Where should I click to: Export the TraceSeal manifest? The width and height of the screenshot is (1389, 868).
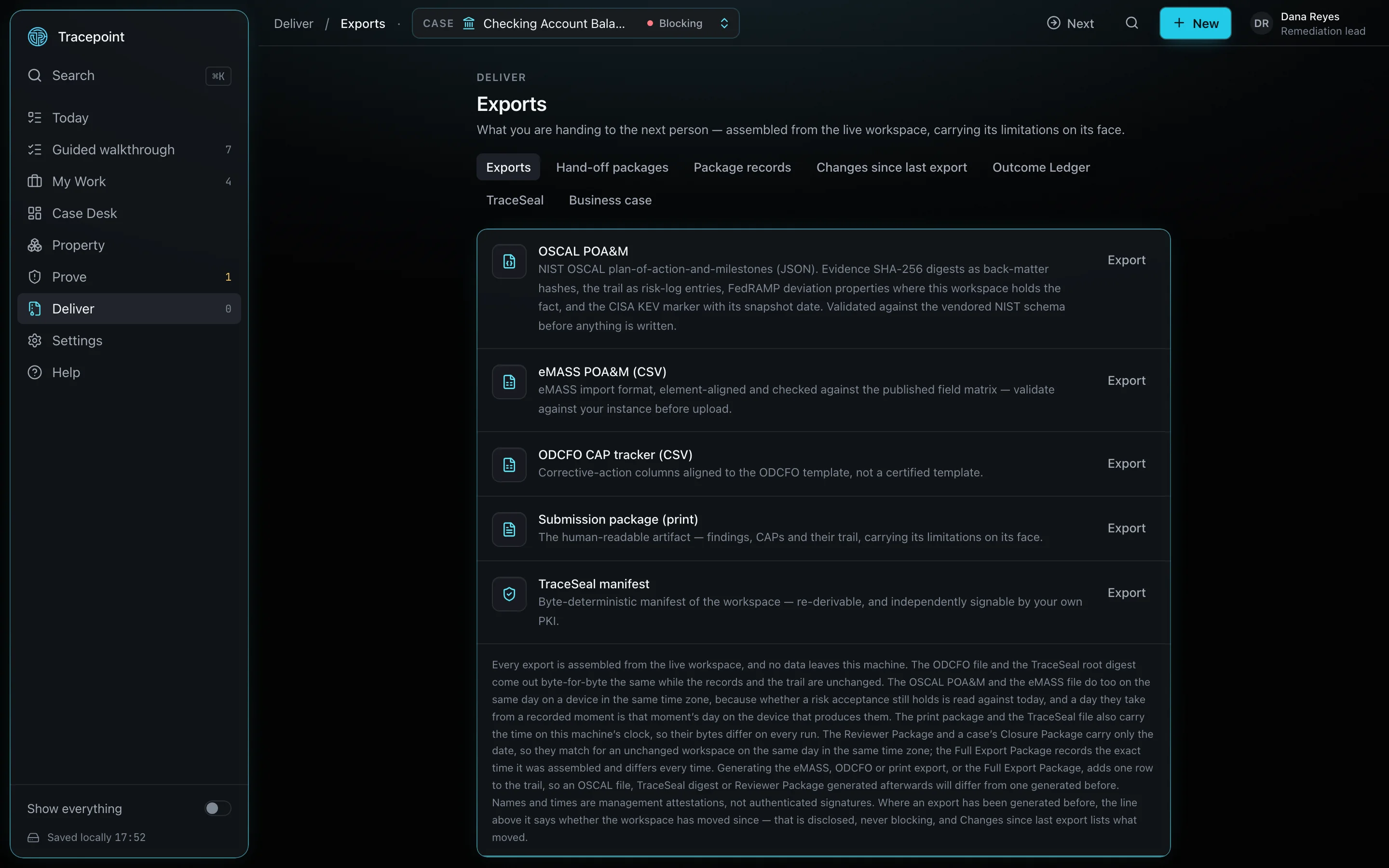(1126, 593)
